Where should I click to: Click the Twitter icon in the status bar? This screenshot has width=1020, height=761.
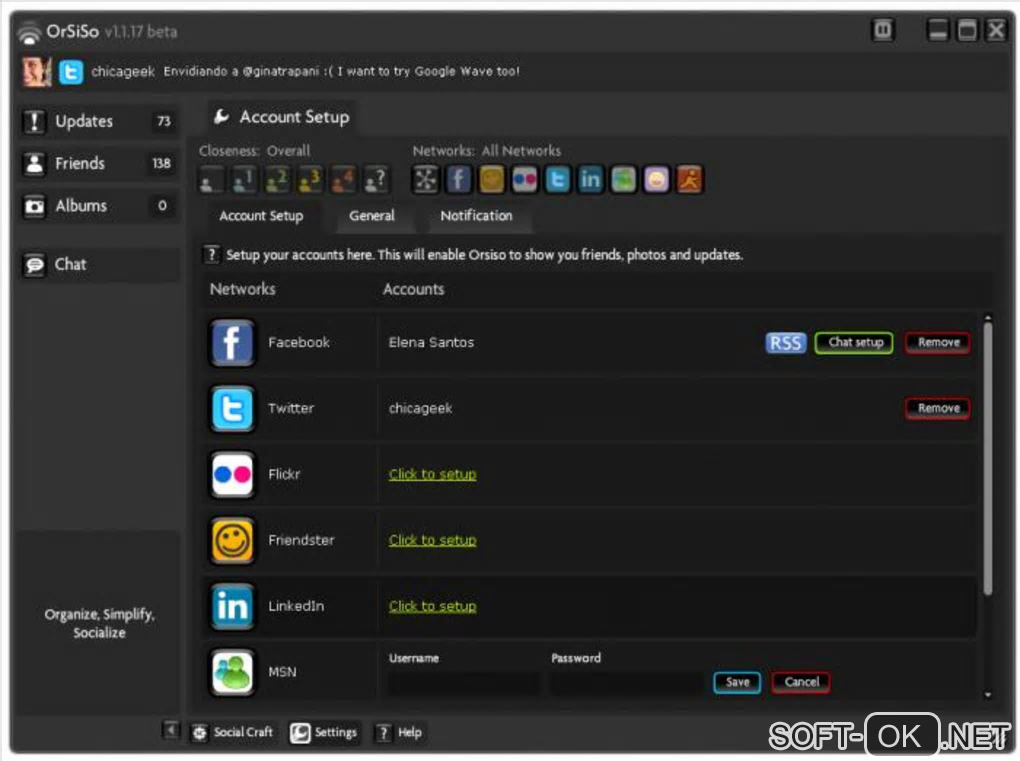[71, 72]
